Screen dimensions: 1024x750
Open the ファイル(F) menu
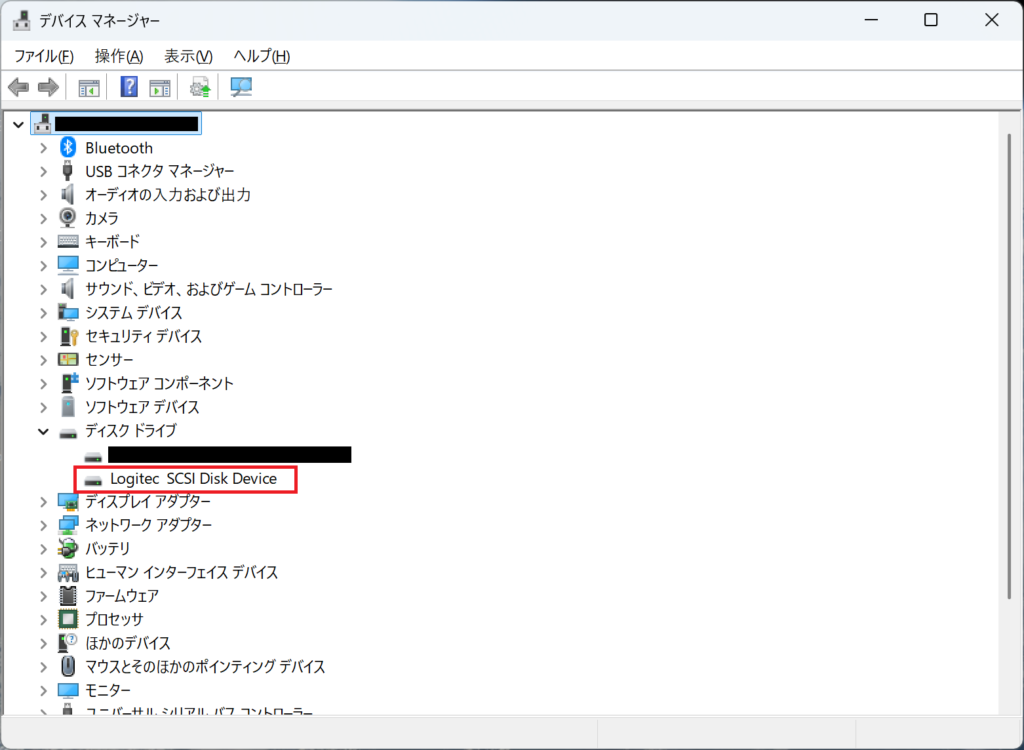pos(43,56)
